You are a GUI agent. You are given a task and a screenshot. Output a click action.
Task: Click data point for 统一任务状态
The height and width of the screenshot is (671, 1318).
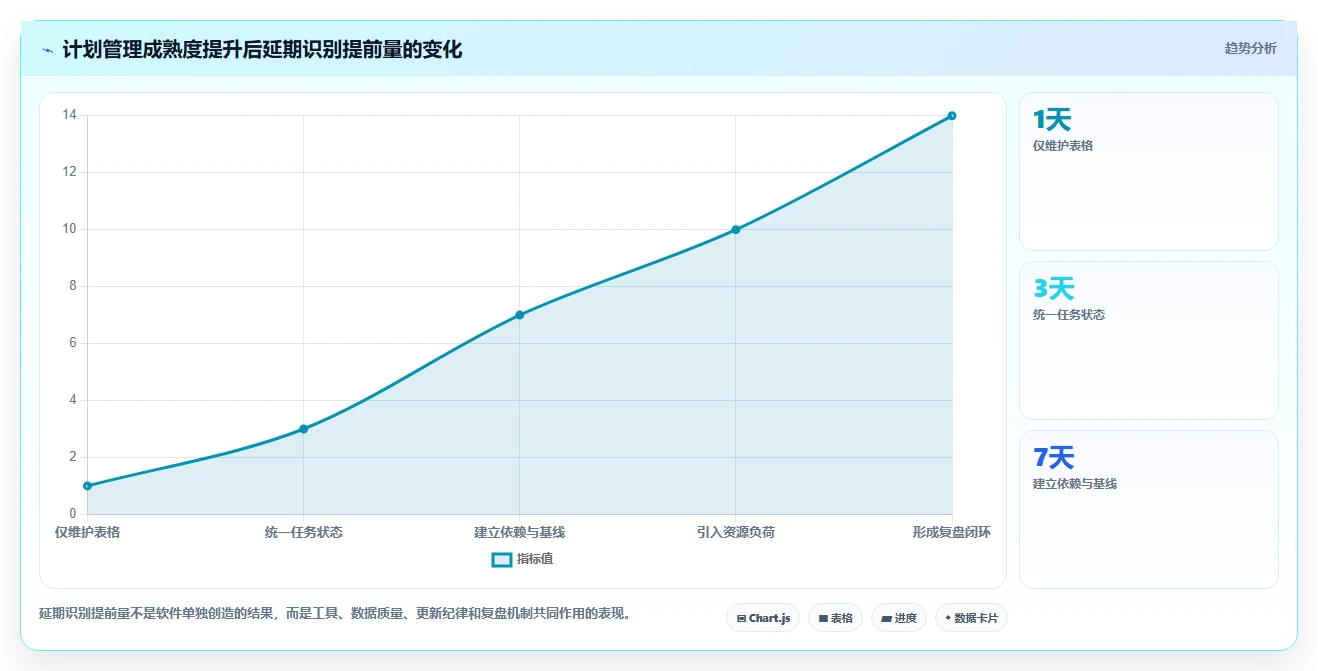click(304, 429)
